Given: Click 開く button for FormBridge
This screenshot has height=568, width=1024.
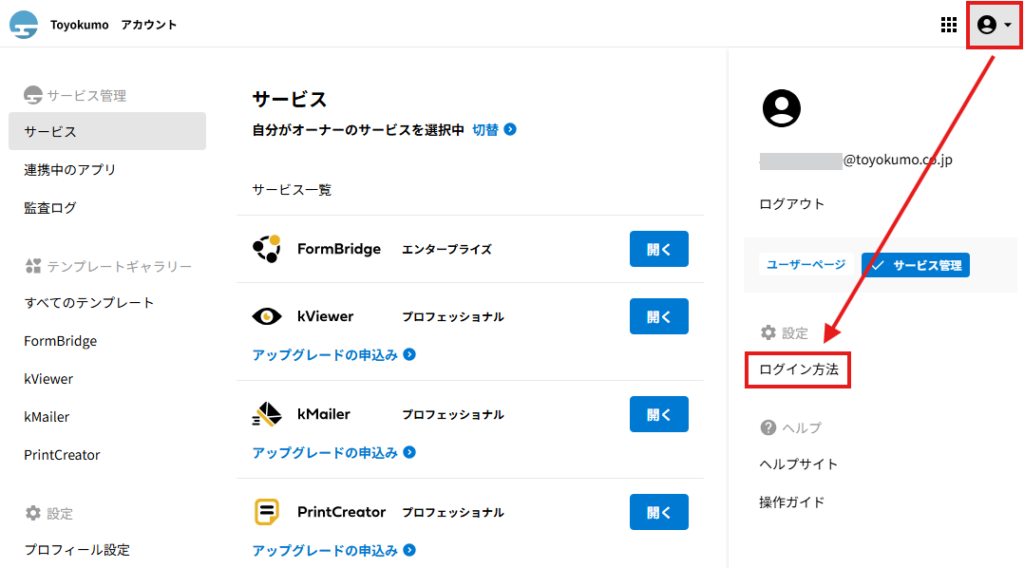Looking at the screenshot, I should pyautogui.click(x=659, y=249).
